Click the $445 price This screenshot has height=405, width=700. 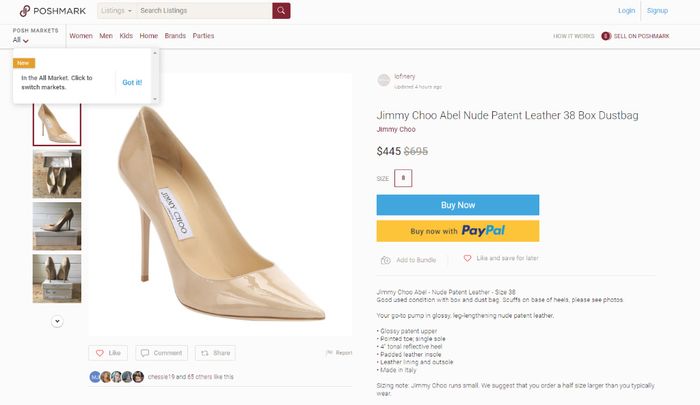click(388, 151)
